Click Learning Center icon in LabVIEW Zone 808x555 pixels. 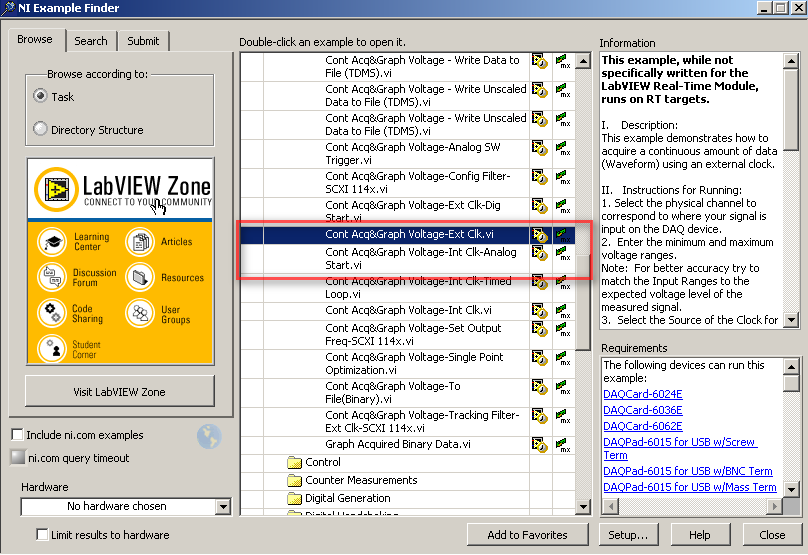pos(52,242)
